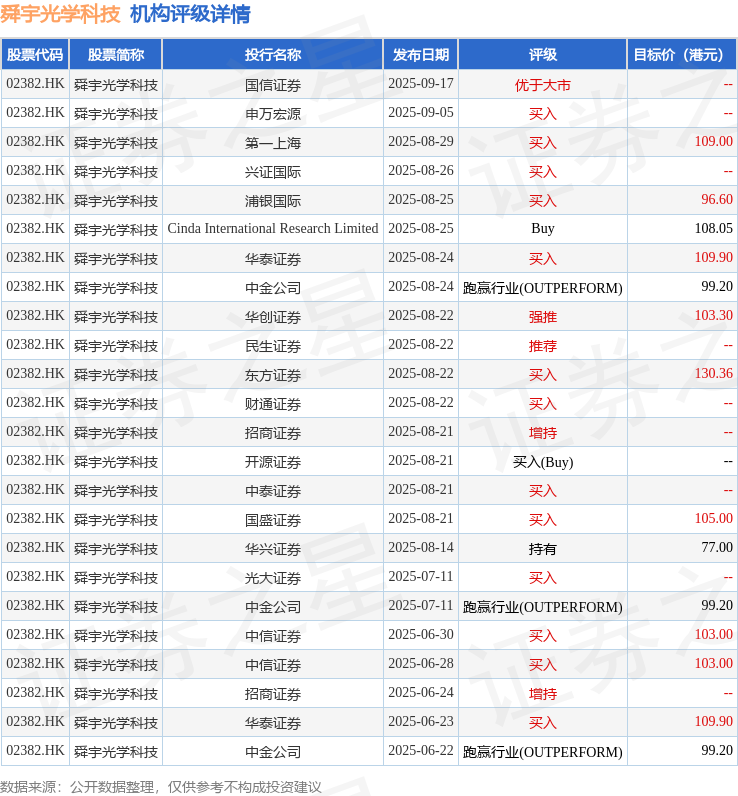Viewport: 738px width, 796px height.
Task: Click the 投行名称 column header
Action: 273,54
